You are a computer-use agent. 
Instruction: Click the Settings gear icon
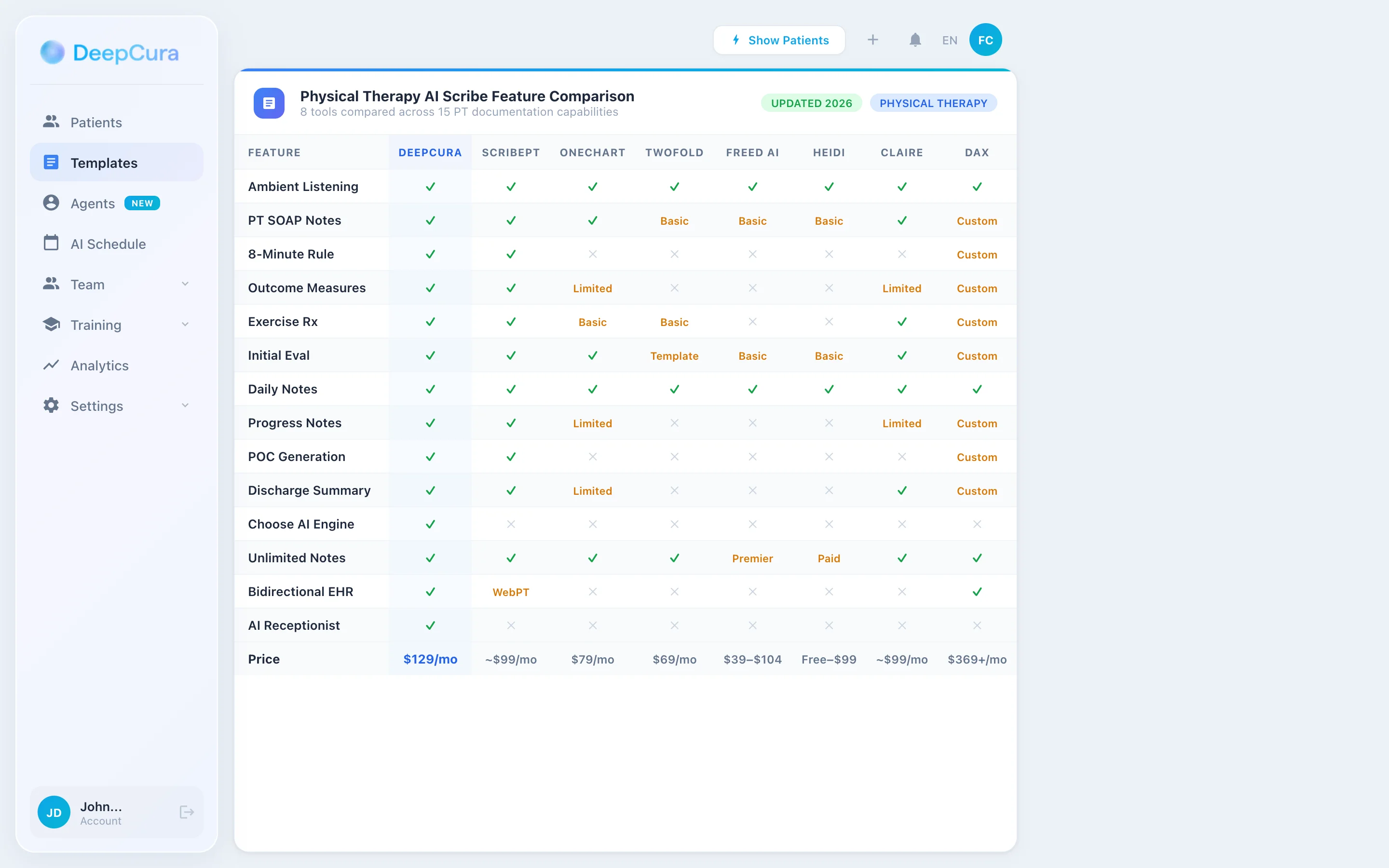pyautogui.click(x=51, y=406)
